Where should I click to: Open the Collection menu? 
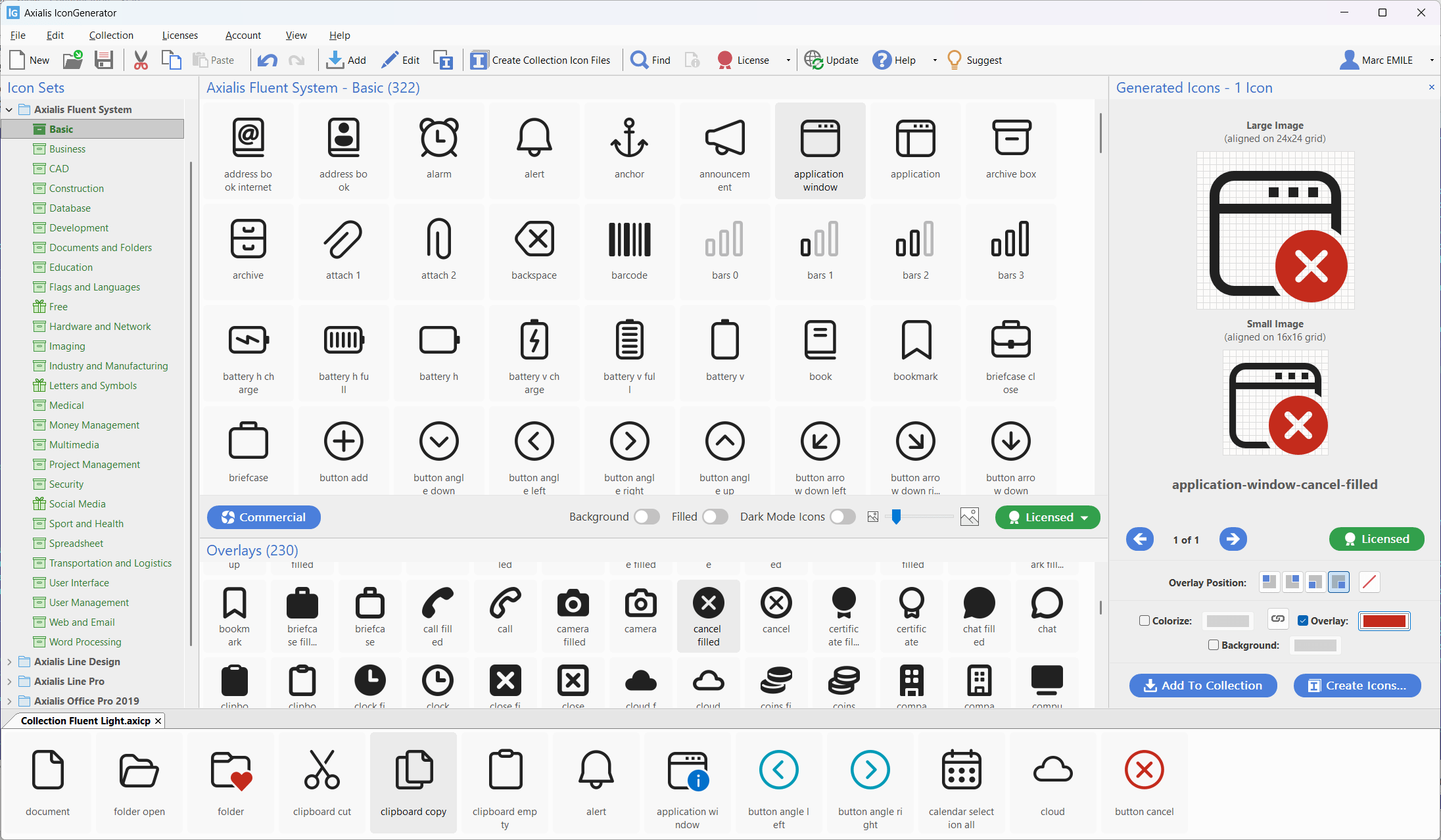pyautogui.click(x=111, y=35)
